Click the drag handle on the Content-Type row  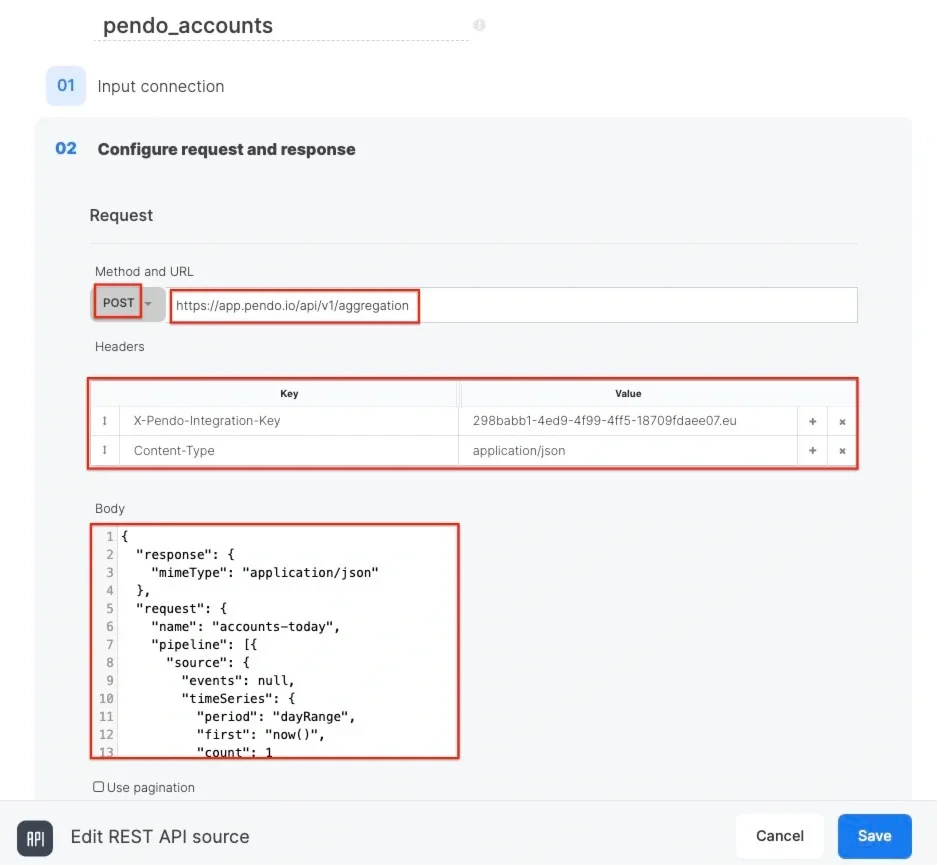(x=104, y=450)
